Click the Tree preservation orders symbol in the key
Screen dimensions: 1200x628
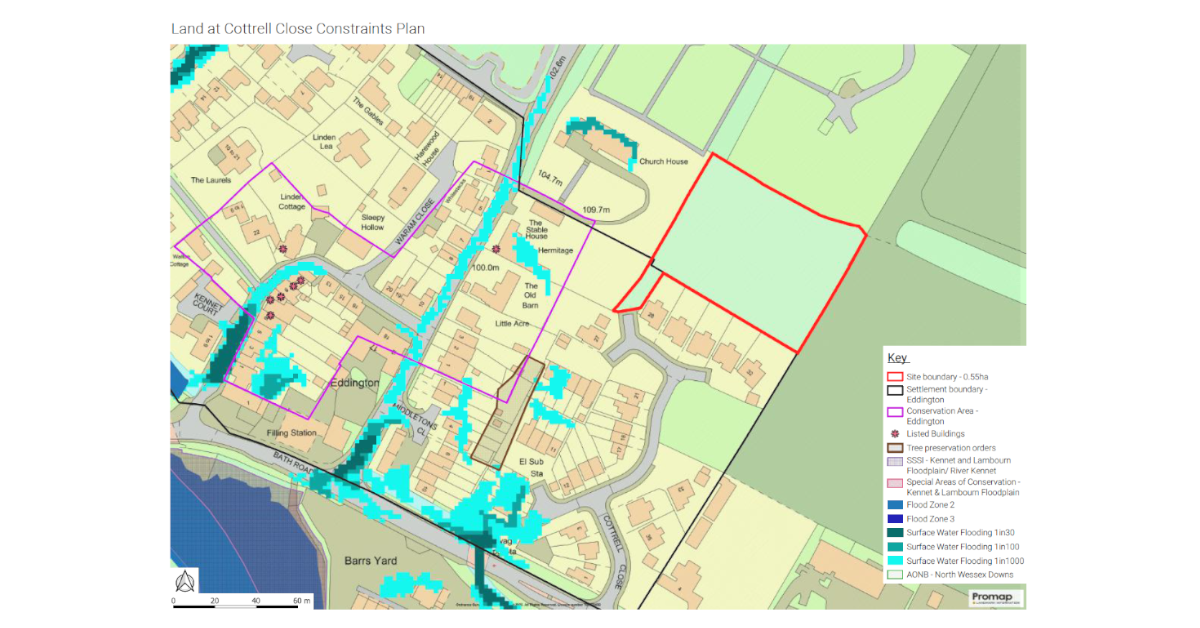coord(894,447)
